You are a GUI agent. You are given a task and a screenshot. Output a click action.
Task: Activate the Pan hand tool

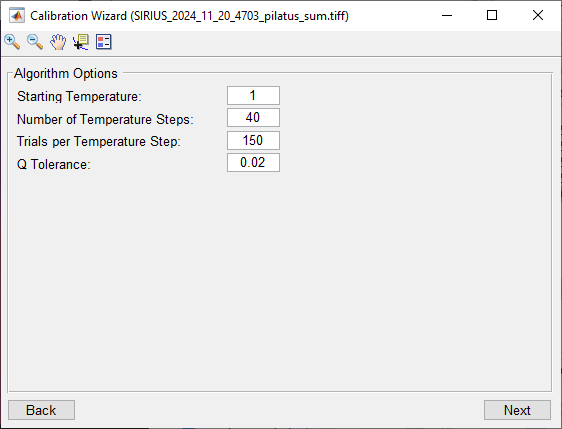[x=58, y=42]
